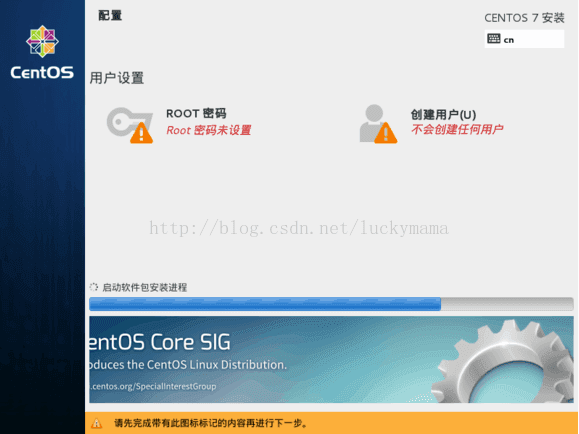
Task: Click the warning icon in bottom bar
Action: (96, 423)
